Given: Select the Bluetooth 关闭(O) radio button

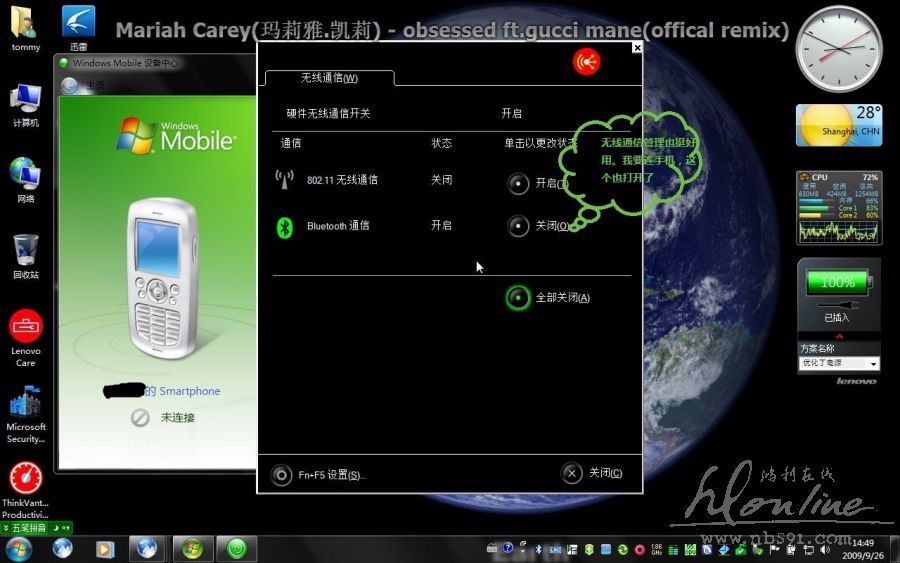Looking at the screenshot, I should 518,226.
